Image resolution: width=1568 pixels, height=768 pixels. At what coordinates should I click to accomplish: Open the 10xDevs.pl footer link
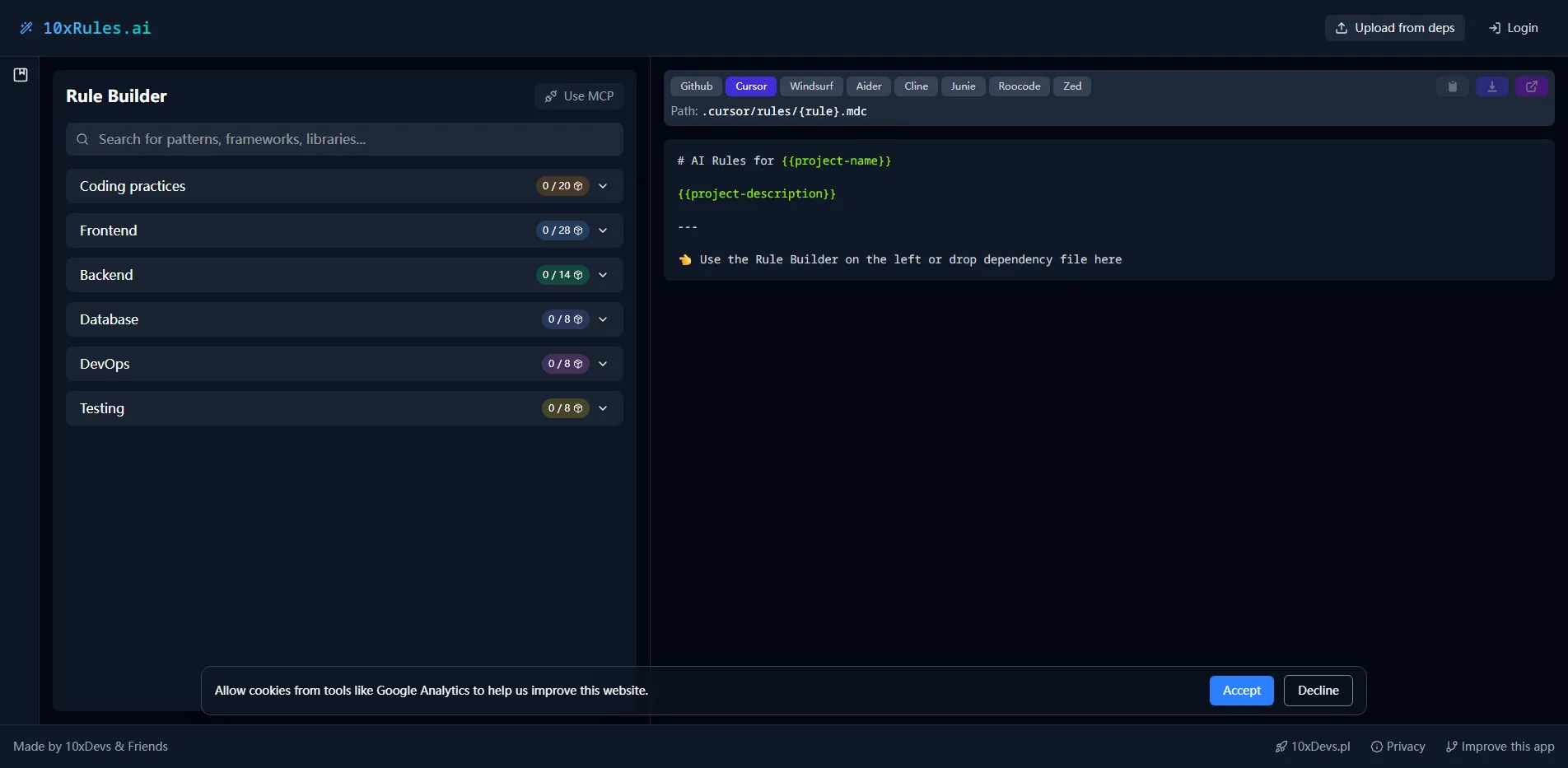(x=1313, y=747)
